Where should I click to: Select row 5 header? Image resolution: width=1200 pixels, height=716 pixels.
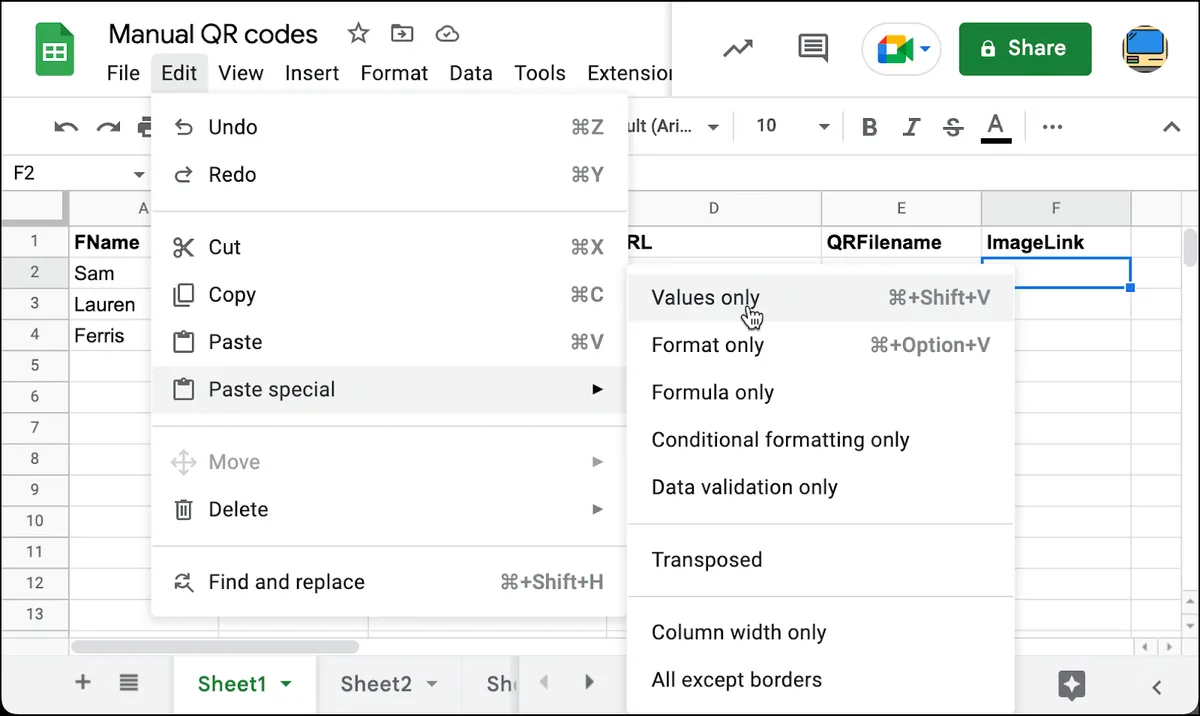[x=34, y=365]
